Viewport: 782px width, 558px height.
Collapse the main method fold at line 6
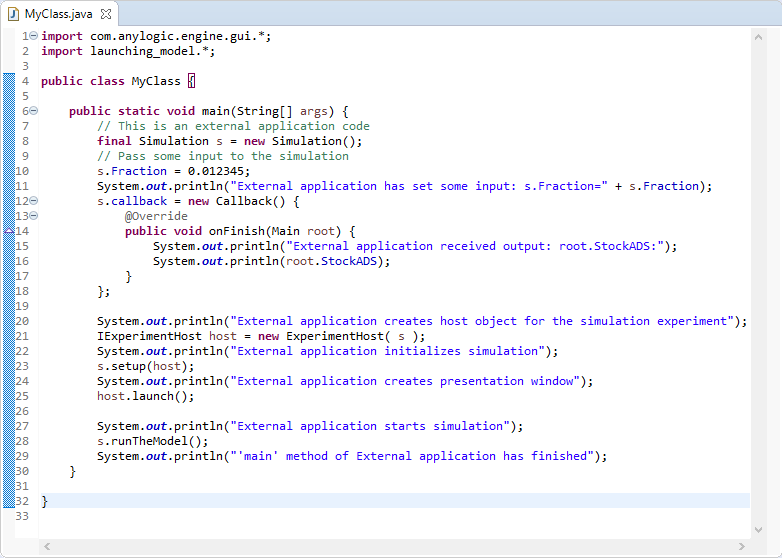pyautogui.click(x=33, y=111)
